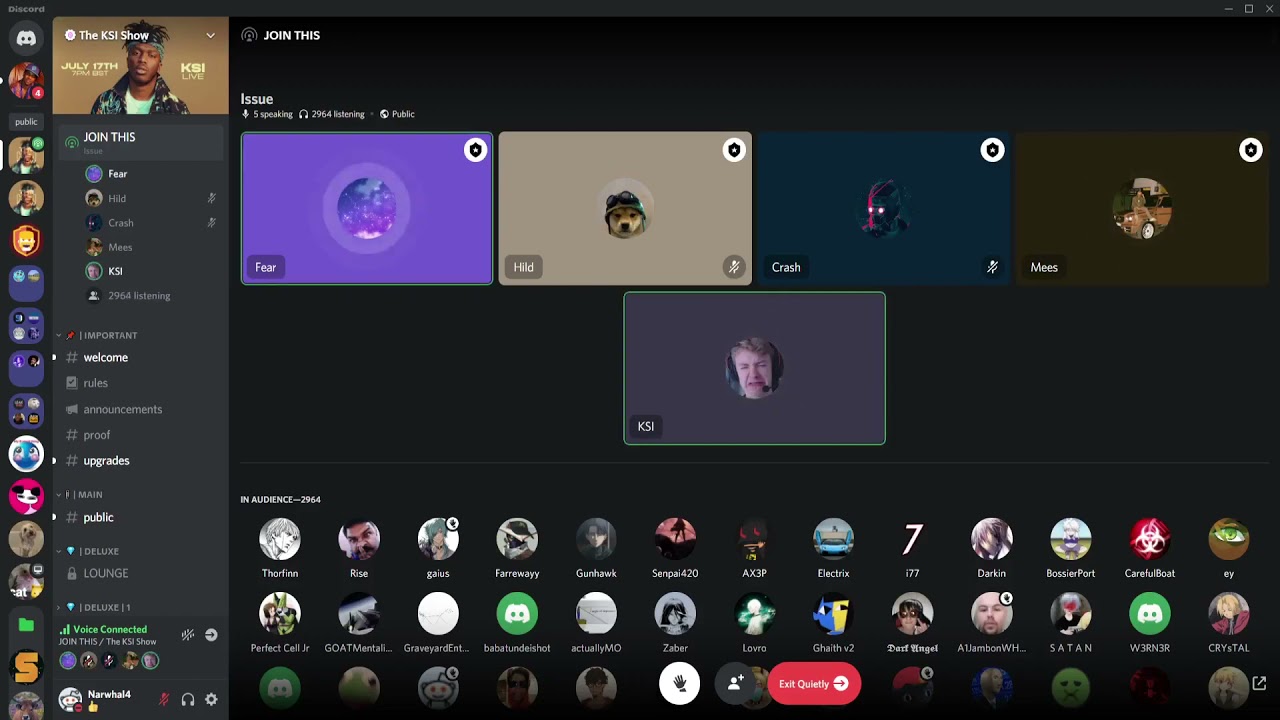1280x720 pixels.
Task: Pop out the stage window
Action: click(x=1259, y=684)
